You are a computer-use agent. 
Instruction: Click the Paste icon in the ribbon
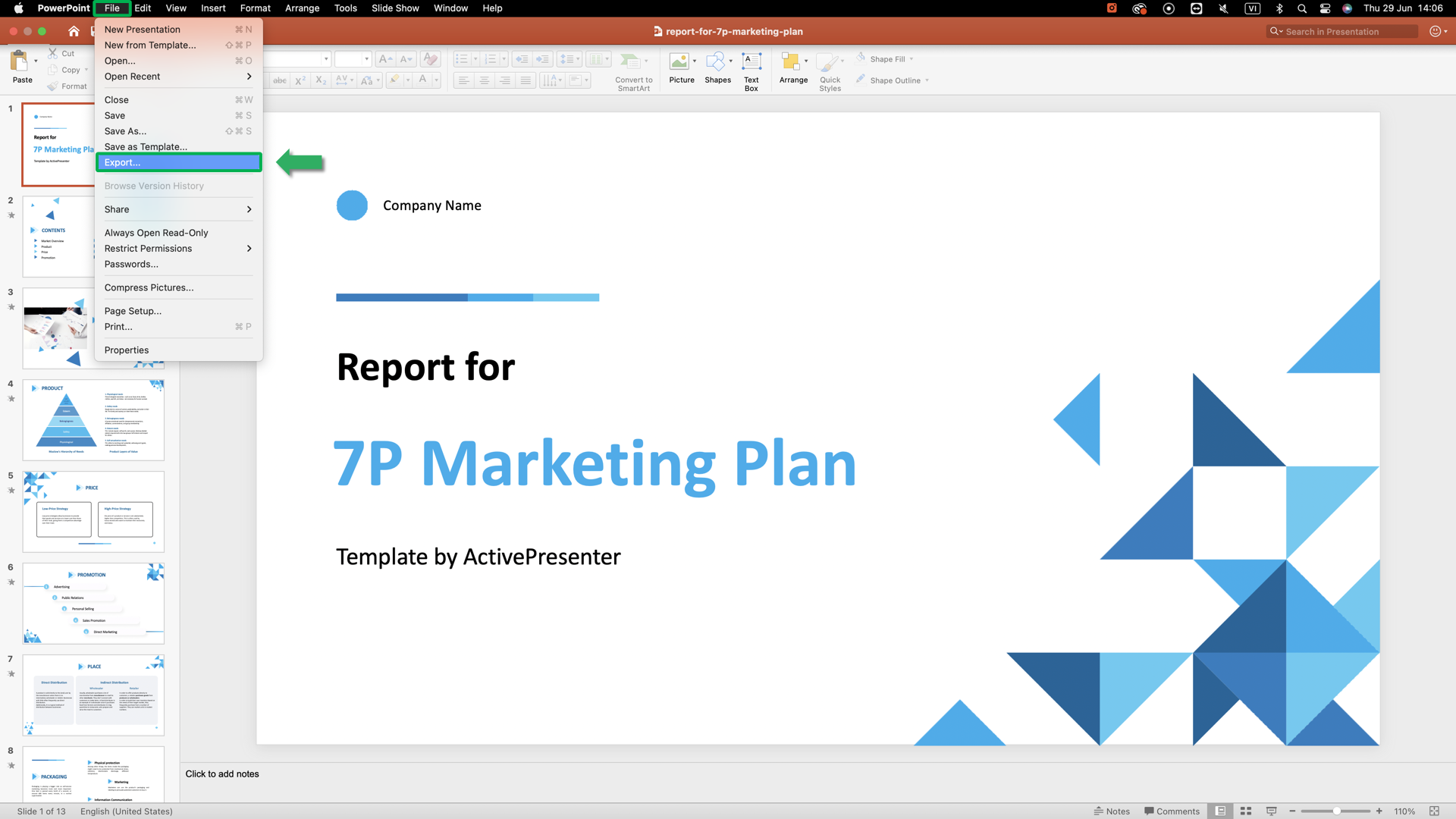click(x=19, y=61)
